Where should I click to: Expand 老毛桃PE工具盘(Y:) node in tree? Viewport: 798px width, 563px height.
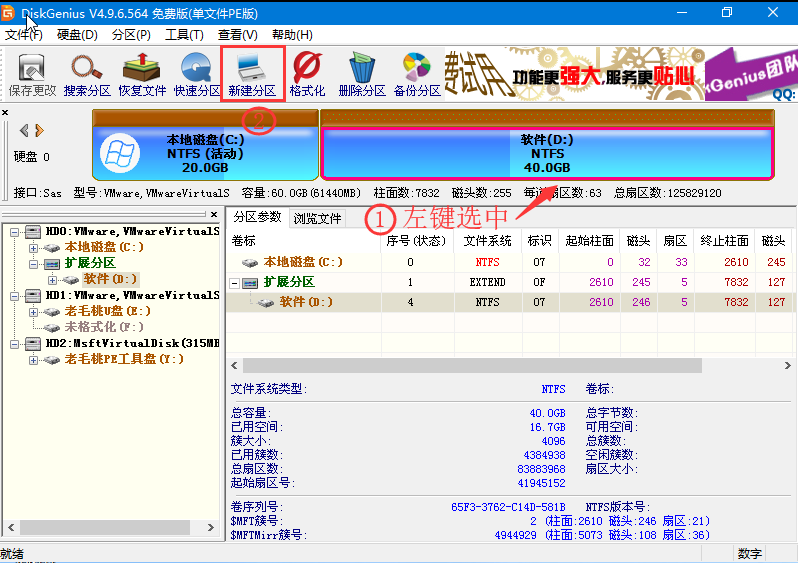[x=33, y=360]
